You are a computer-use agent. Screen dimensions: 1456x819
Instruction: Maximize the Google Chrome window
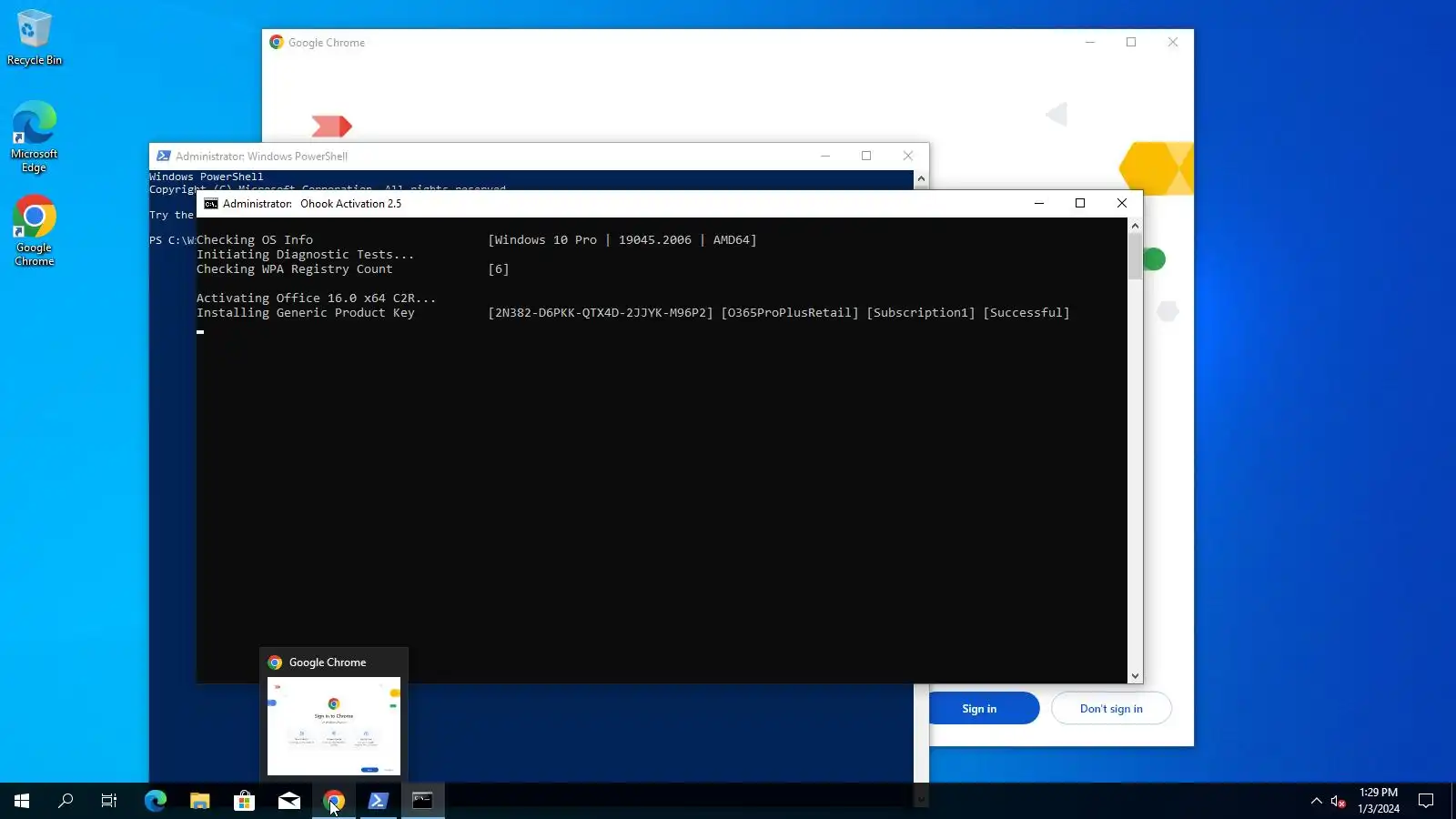[x=1131, y=43]
